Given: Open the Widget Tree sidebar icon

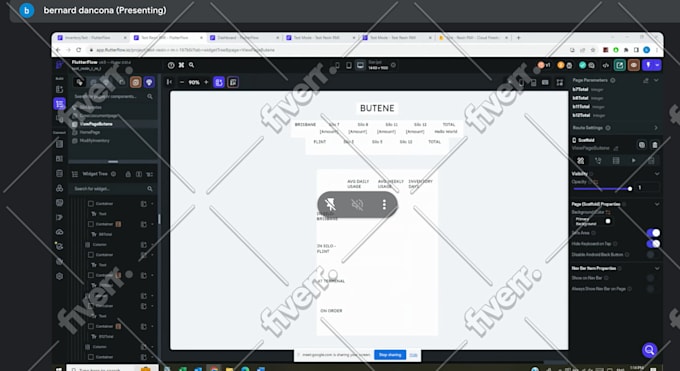Looking at the screenshot, I should pyautogui.click(x=59, y=104).
